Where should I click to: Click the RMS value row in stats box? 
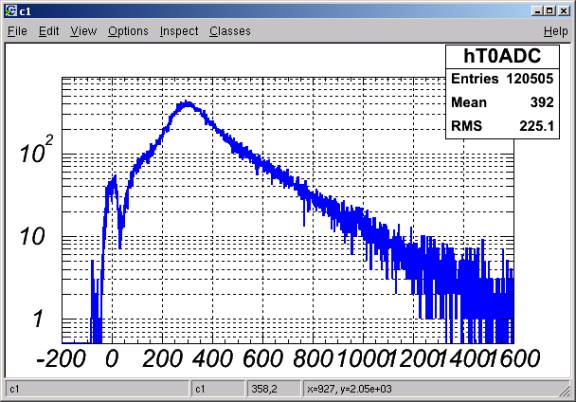(x=502, y=126)
